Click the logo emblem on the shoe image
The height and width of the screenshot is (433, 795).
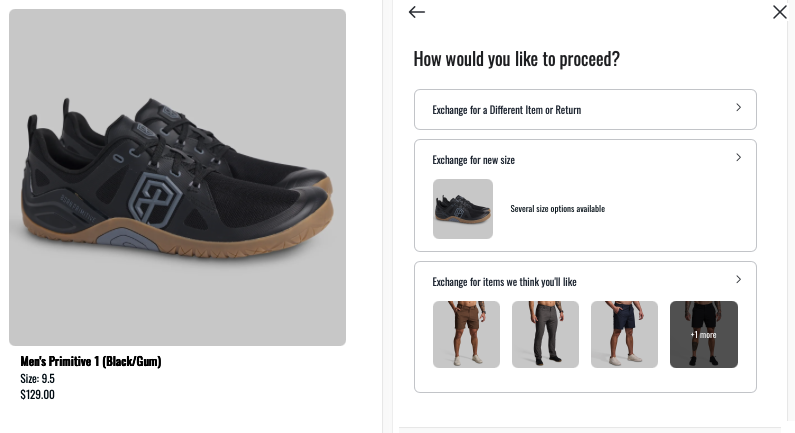[154, 199]
